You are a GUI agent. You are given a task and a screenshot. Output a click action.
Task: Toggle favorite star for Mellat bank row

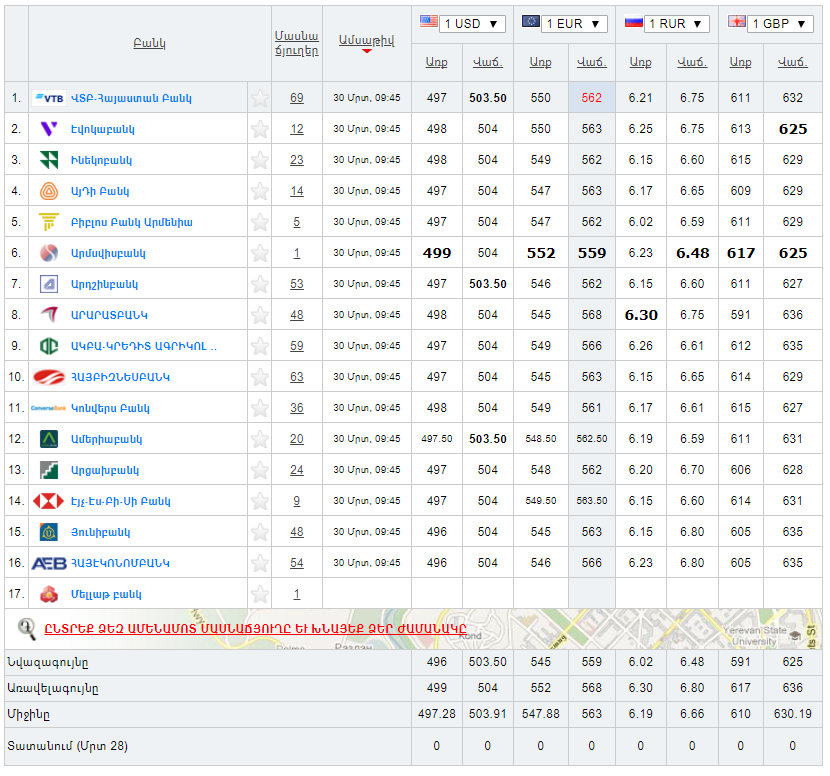click(x=260, y=594)
